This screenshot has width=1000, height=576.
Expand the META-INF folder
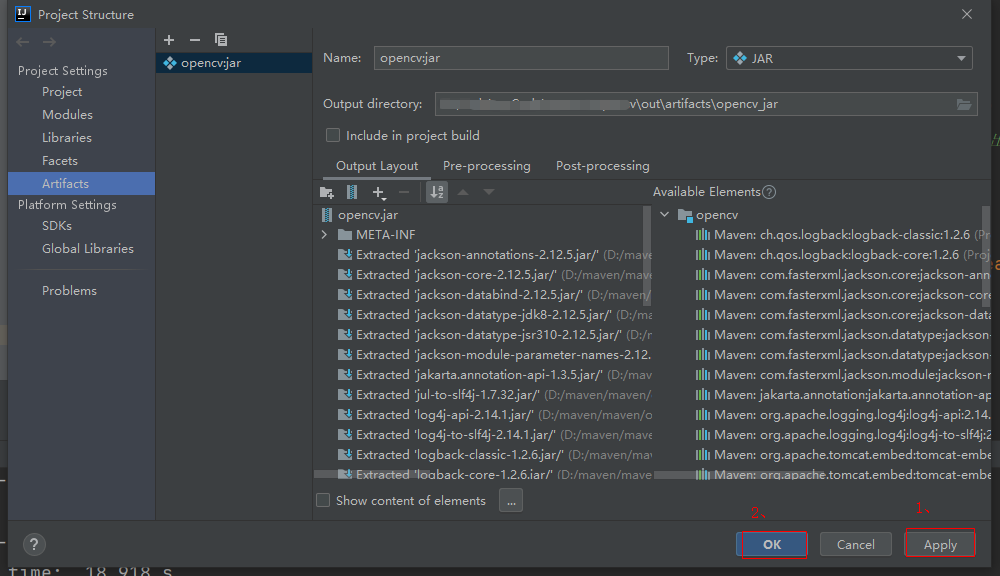pos(324,235)
